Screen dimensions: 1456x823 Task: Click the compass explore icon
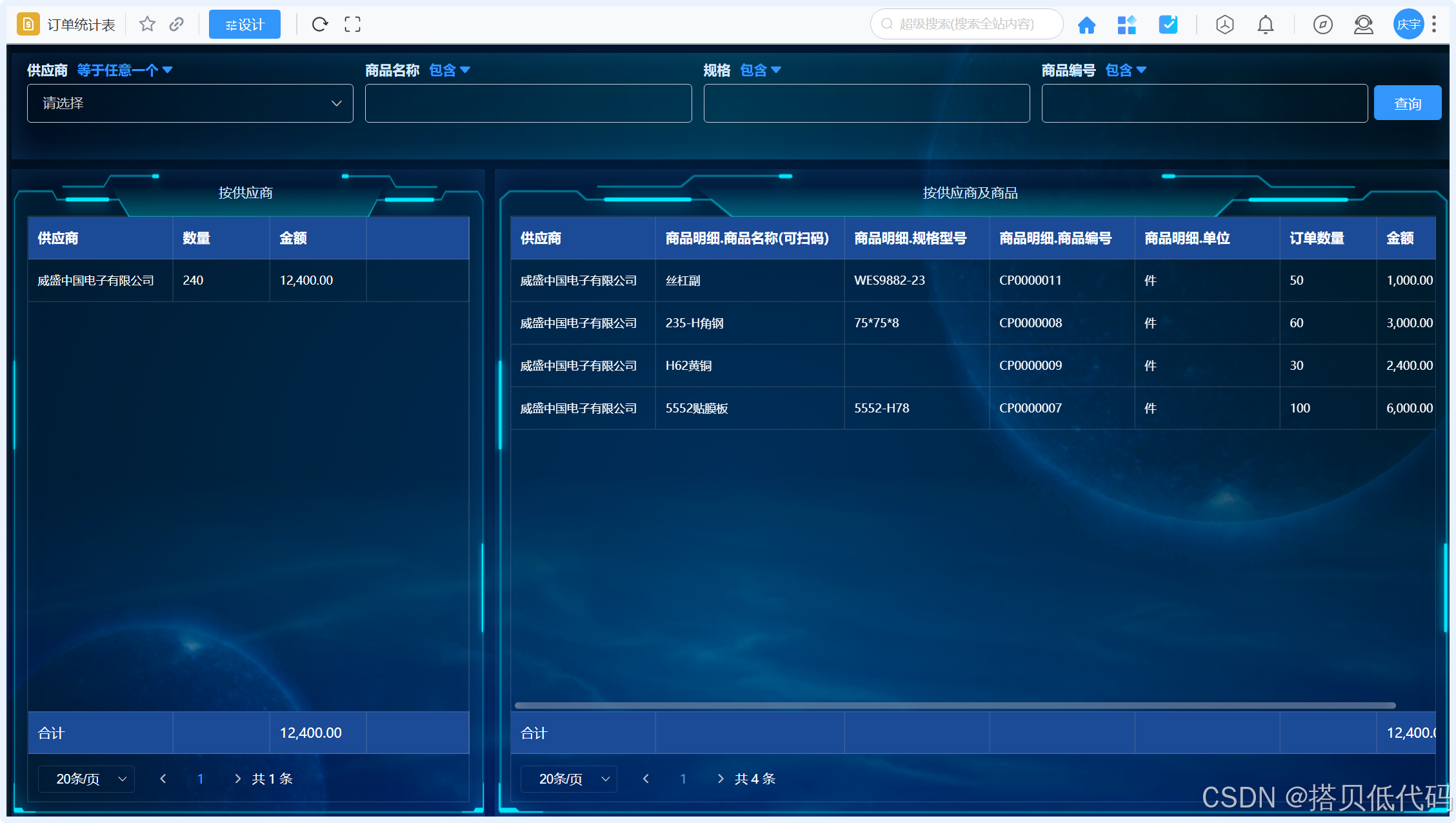coord(1322,25)
